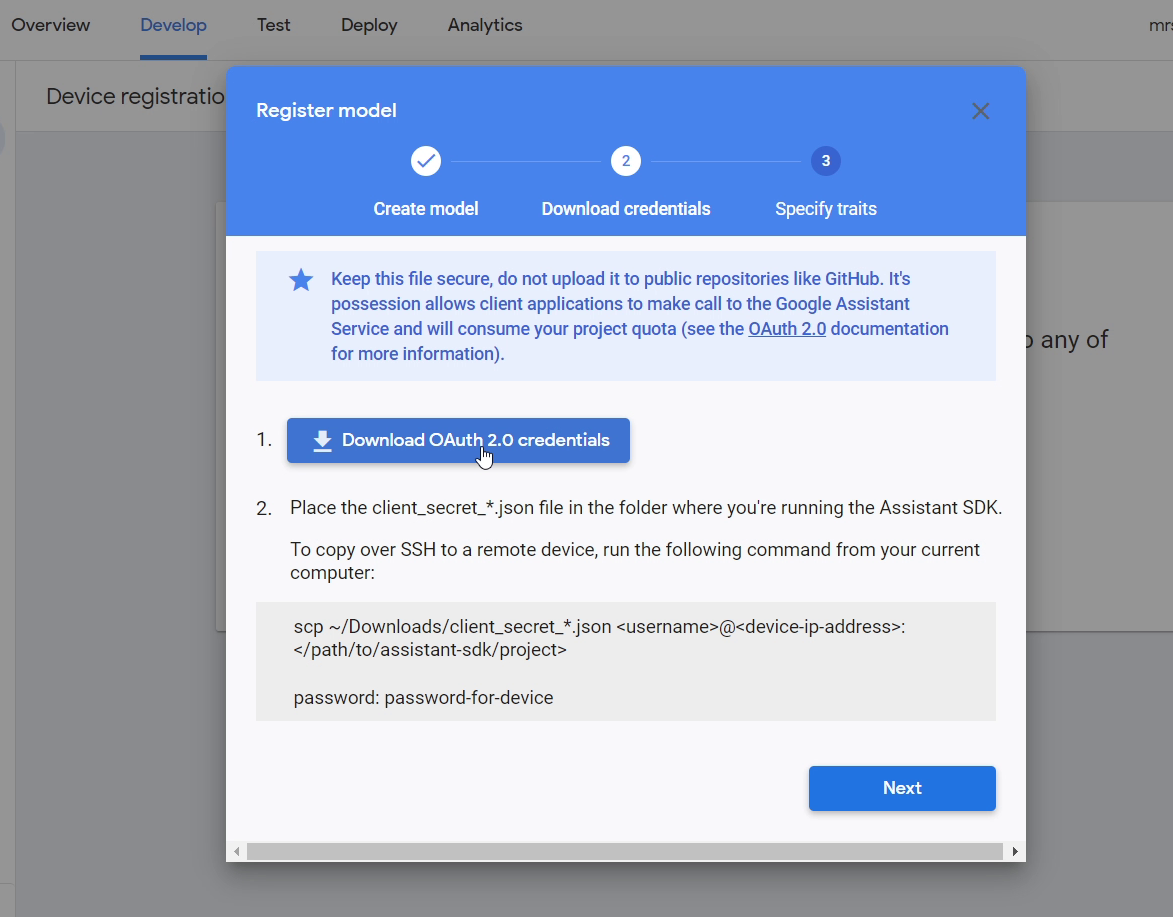Viewport: 1173px width, 917px height.
Task: Click the Specify traits step label text
Action: coord(826,208)
